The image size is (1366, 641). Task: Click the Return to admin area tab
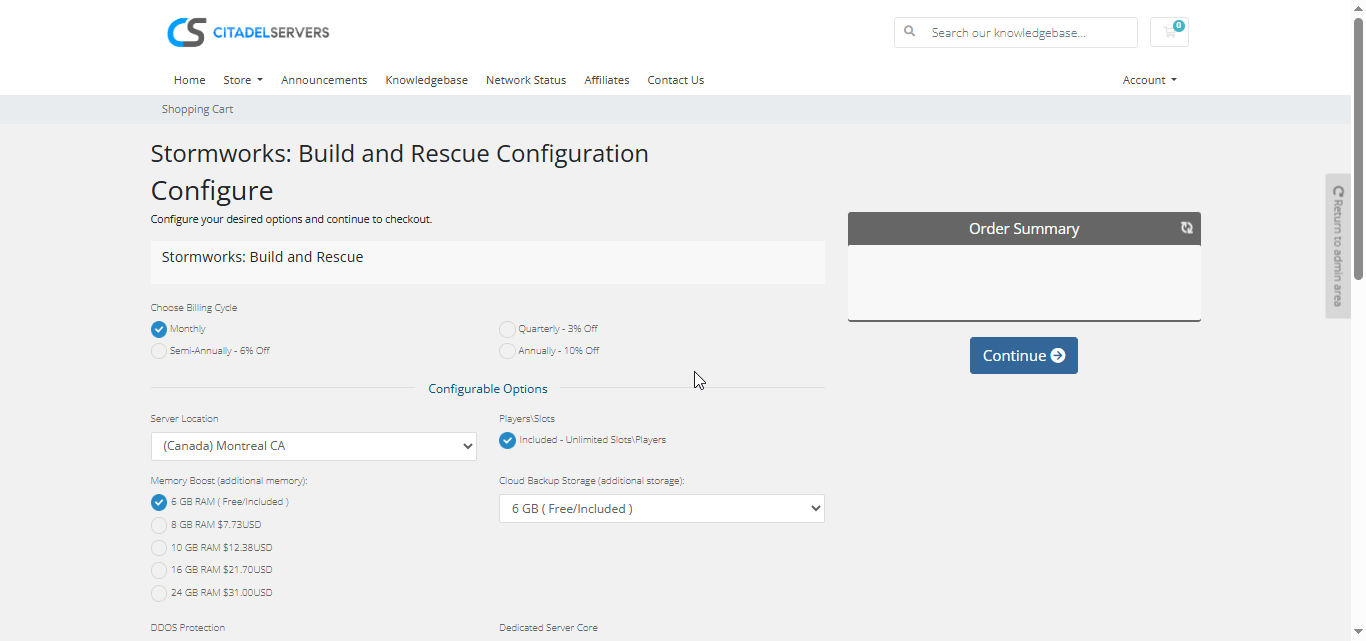(x=1338, y=246)
